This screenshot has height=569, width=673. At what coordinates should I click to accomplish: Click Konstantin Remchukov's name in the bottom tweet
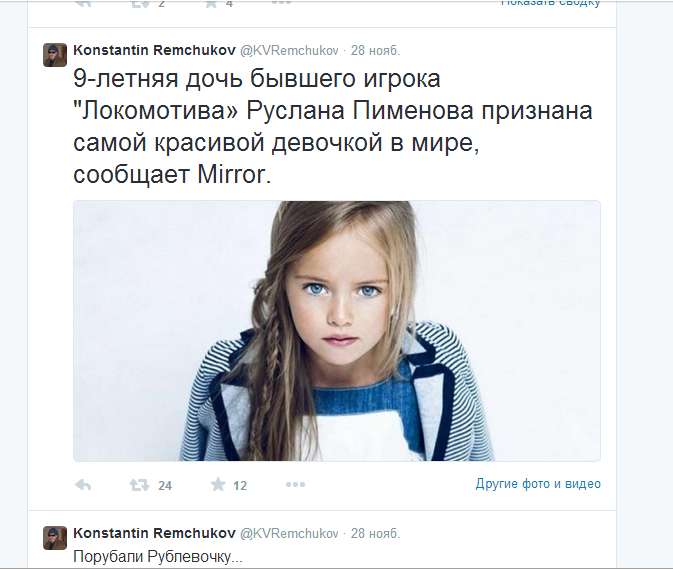(x=155, y=533)
